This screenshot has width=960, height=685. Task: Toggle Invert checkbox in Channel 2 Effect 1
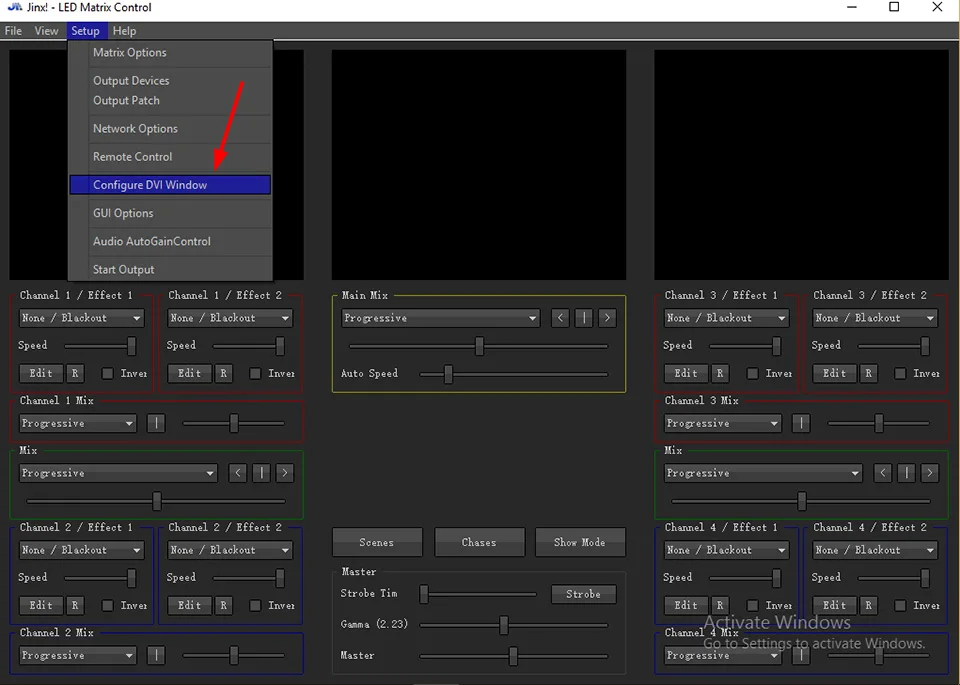[x=107, y=605]
